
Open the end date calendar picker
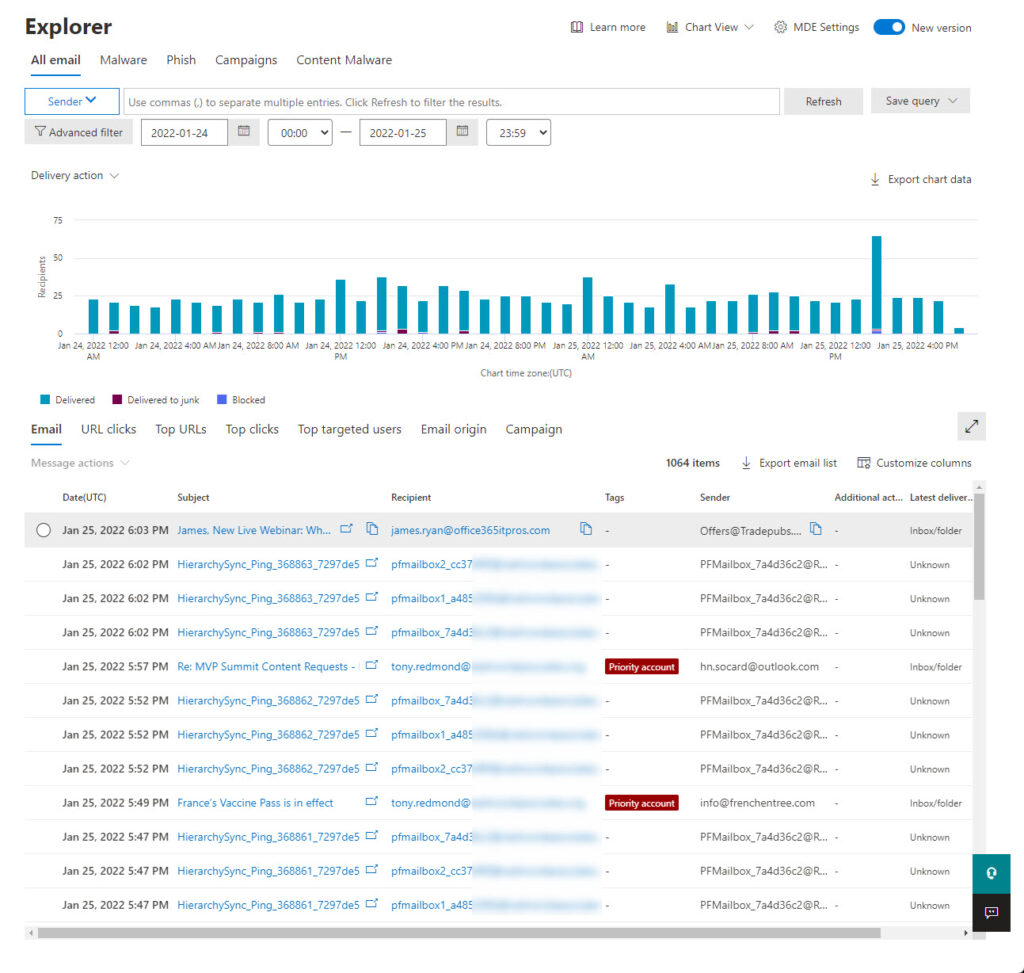pyautogui.click(x=462, y=131)
